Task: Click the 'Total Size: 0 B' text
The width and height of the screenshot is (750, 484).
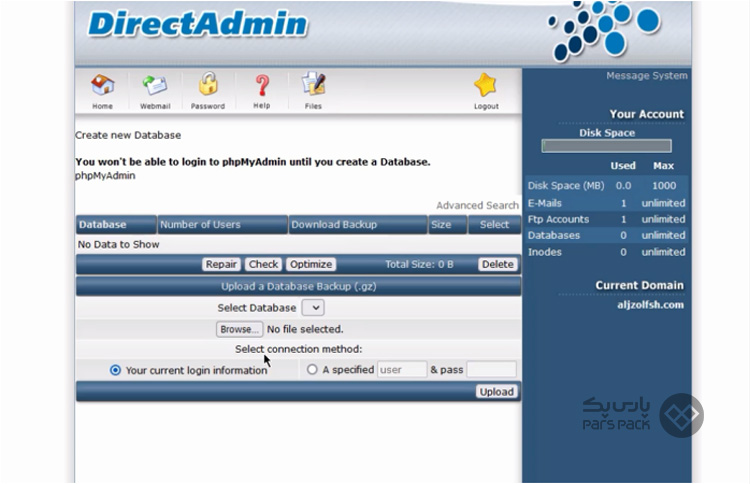Action: (419, 264)
